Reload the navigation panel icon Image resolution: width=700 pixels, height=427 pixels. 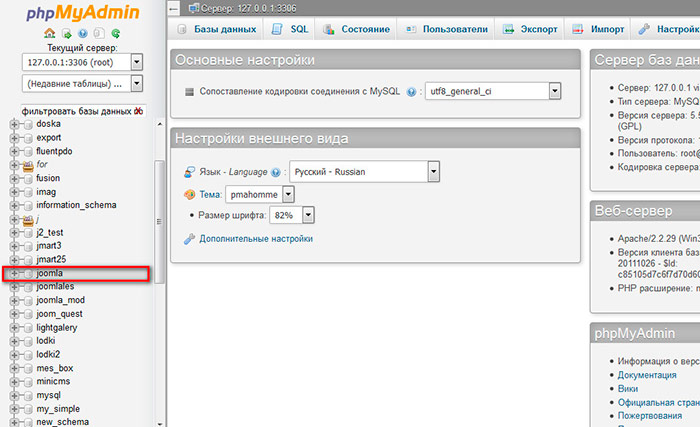pyautogui.click(x=116, y=33)
